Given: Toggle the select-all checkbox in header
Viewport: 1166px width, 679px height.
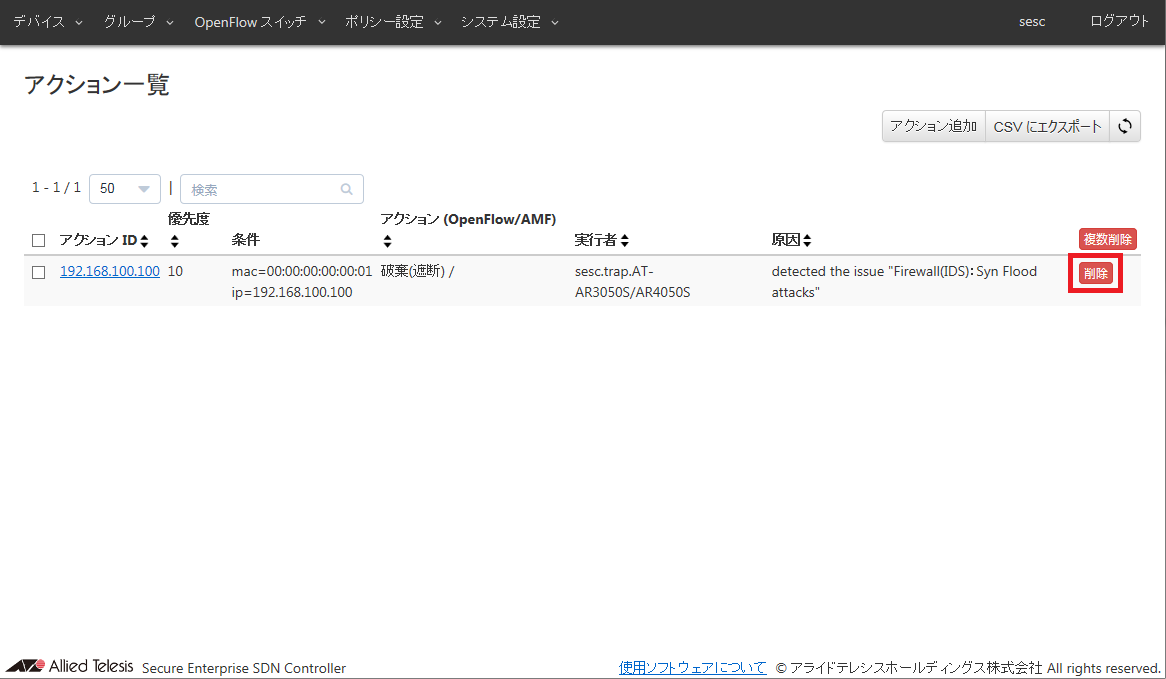Looking at the screenshot, I should click(x=39, y=241).
